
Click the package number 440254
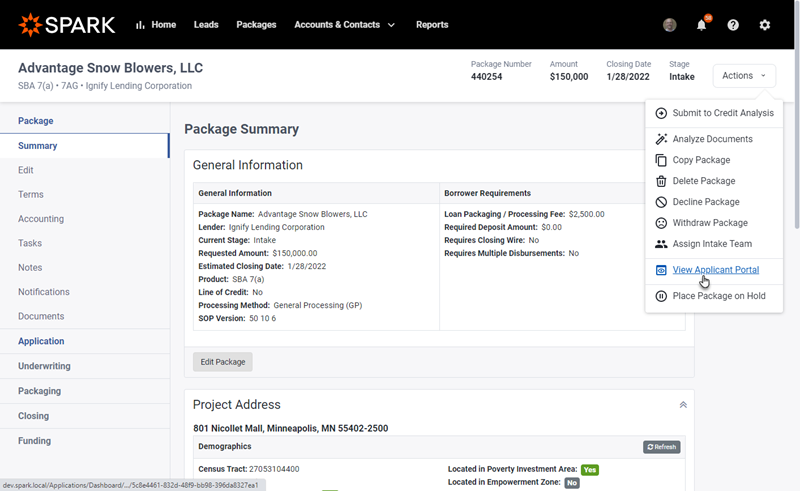click(486, 77)
